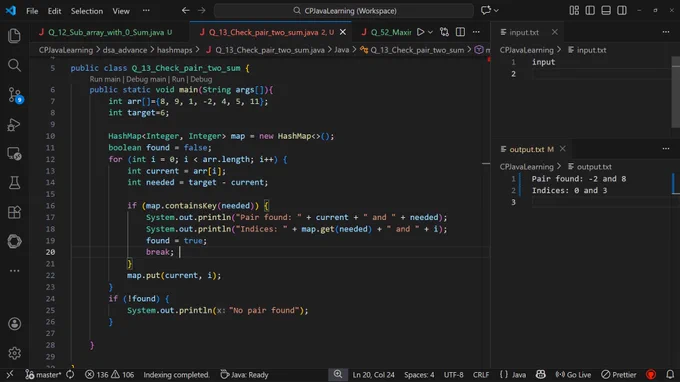Click Java: Ready status item
This screenshot has height=382, width=680.
pyautogui.click(x=245, y=375)
